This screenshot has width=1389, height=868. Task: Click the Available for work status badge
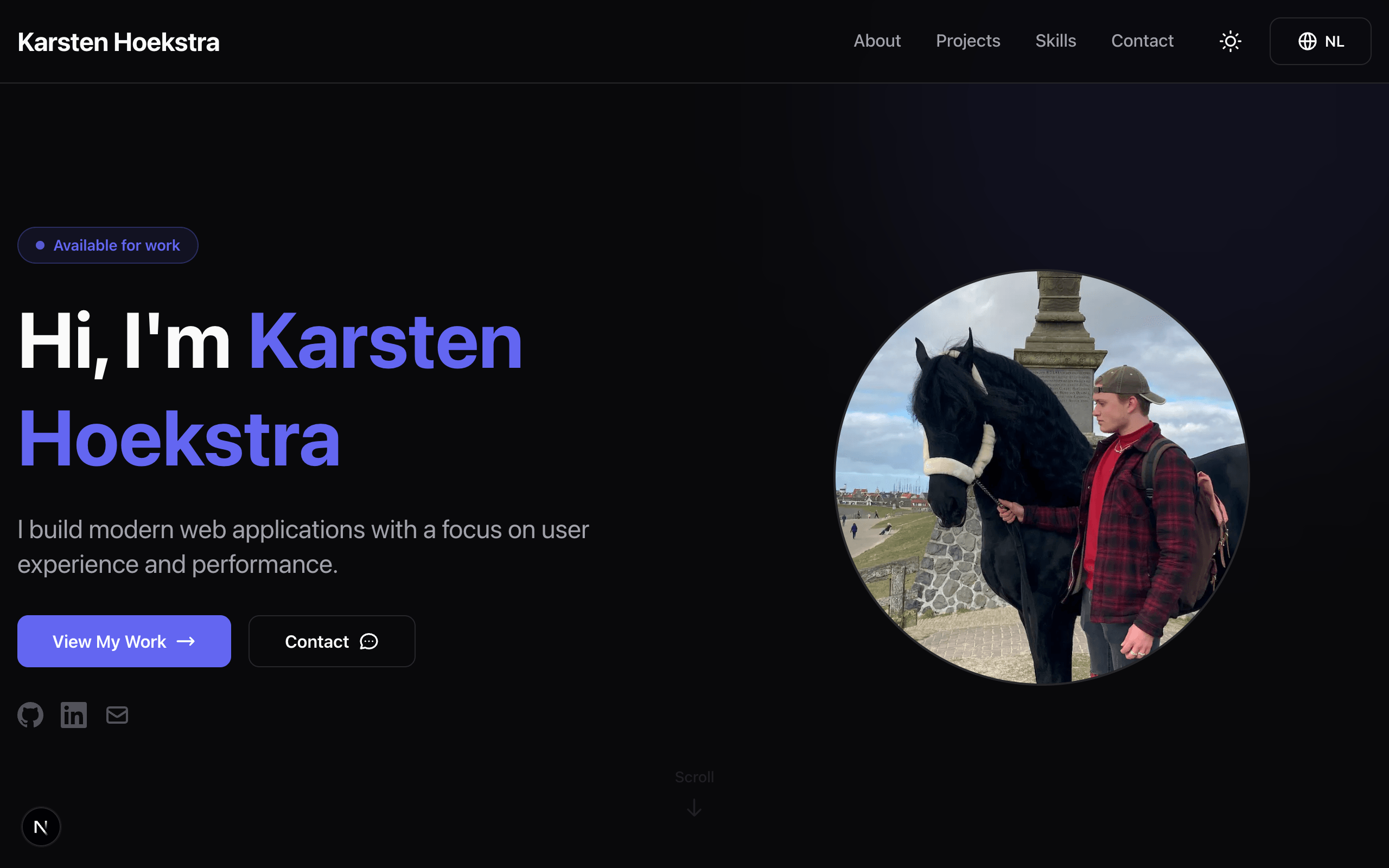point(108,245)
